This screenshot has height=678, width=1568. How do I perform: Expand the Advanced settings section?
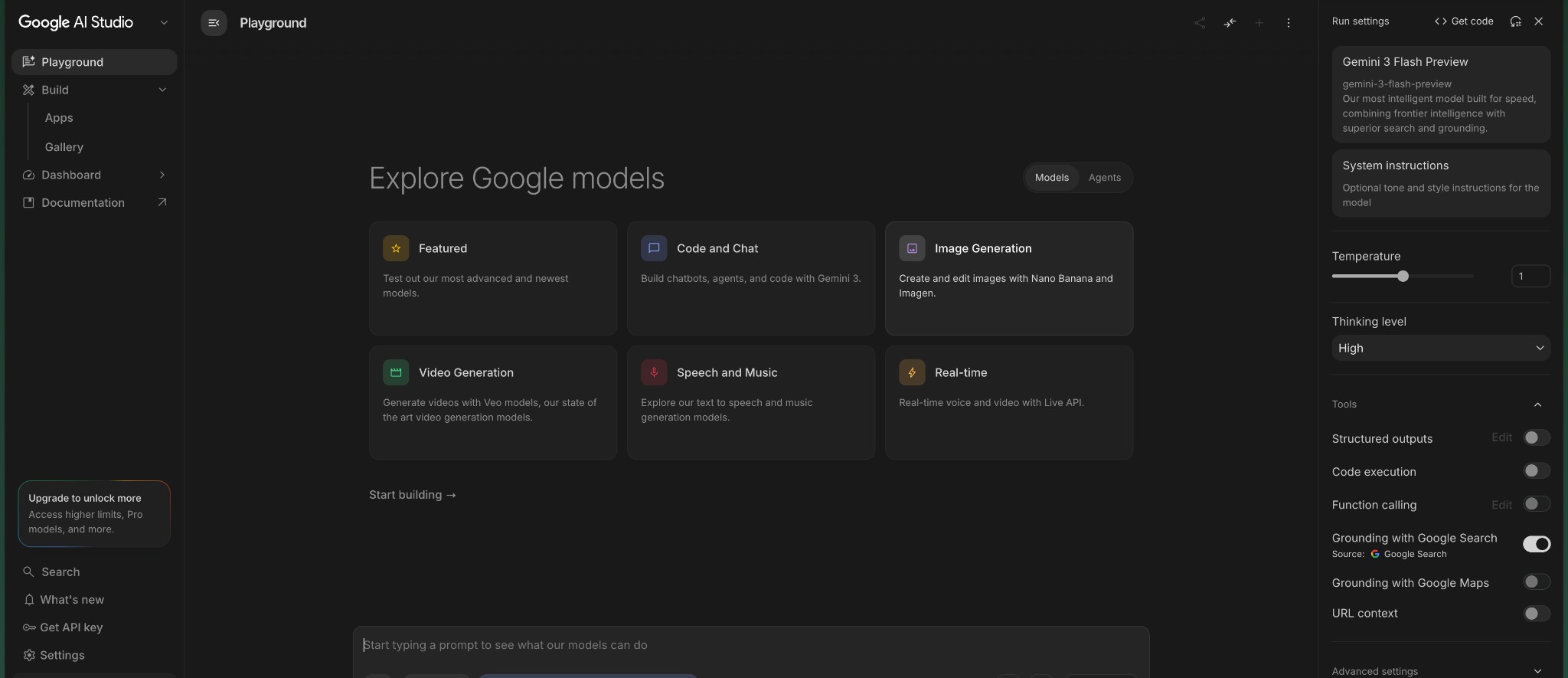pyautogui.click(x=1441, y=671)
